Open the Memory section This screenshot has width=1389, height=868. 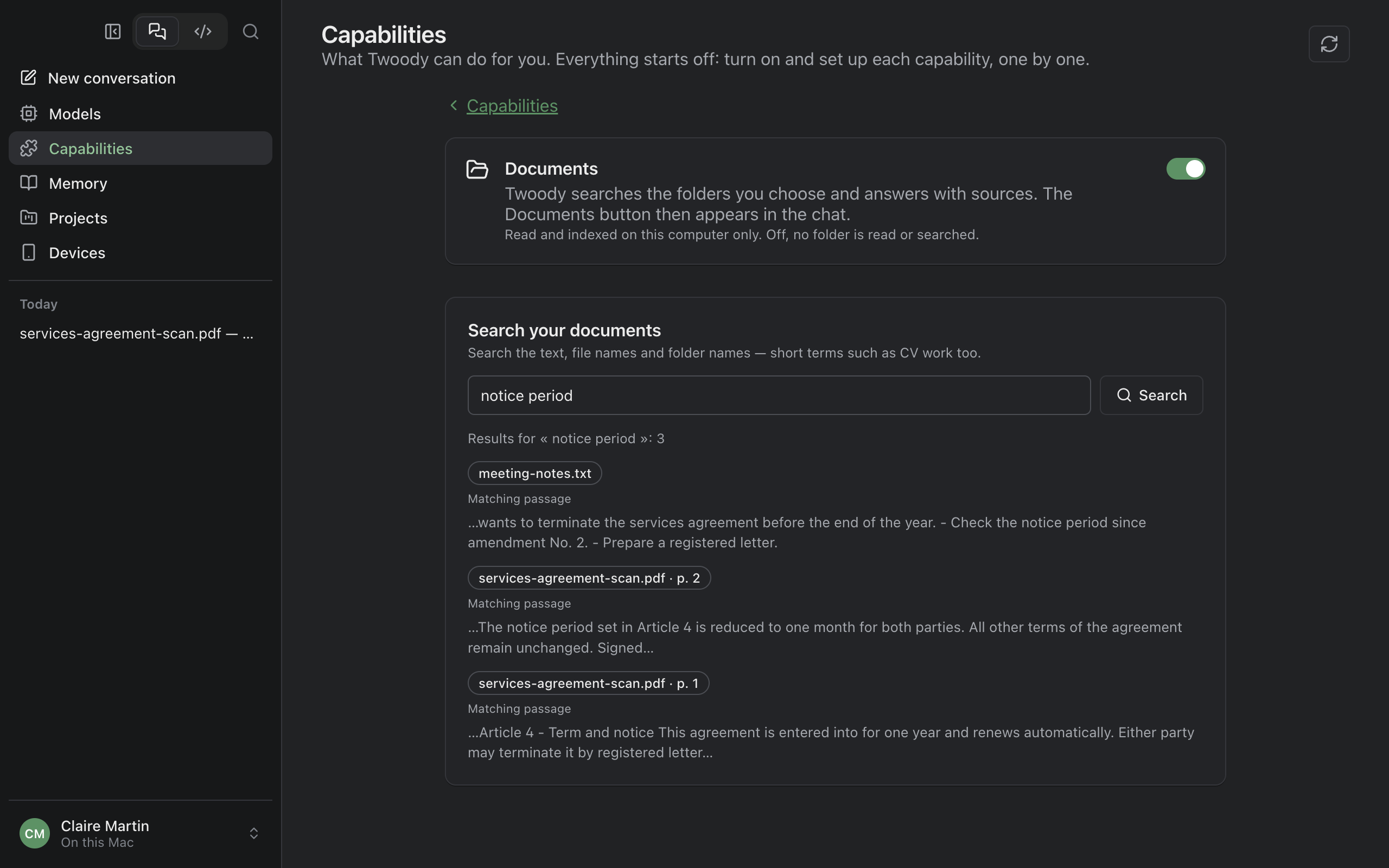[140, 183]
